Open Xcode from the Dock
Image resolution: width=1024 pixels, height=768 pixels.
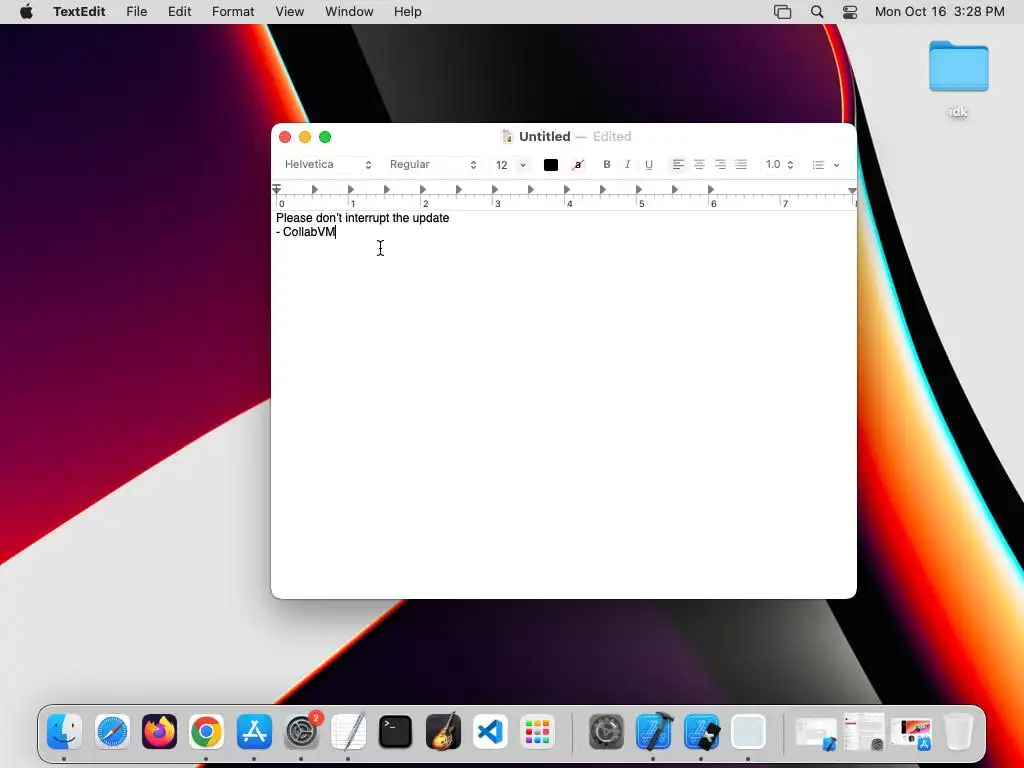pos(654,731)
